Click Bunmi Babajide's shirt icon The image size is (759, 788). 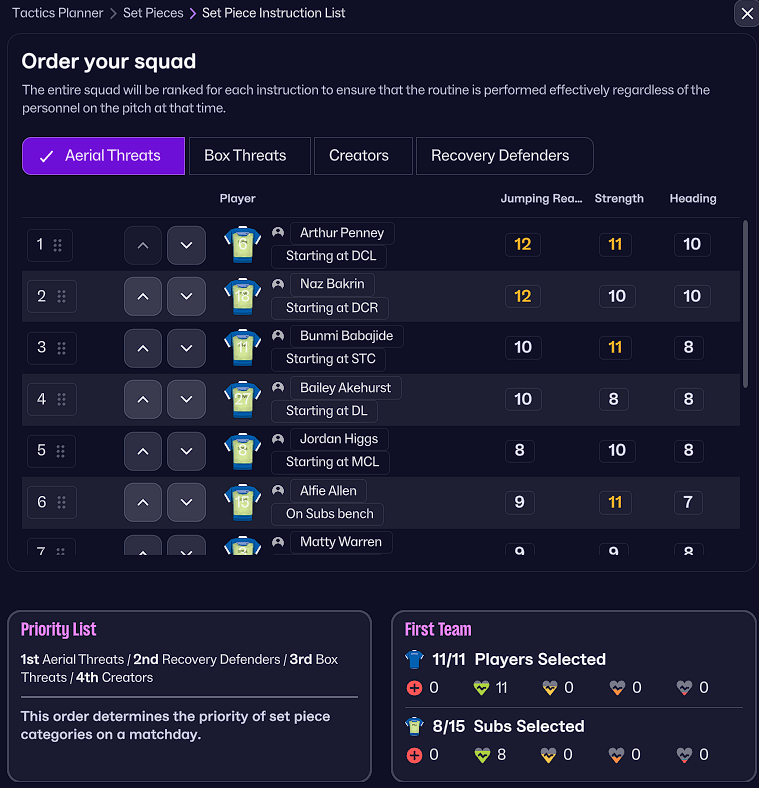point(242,347)
